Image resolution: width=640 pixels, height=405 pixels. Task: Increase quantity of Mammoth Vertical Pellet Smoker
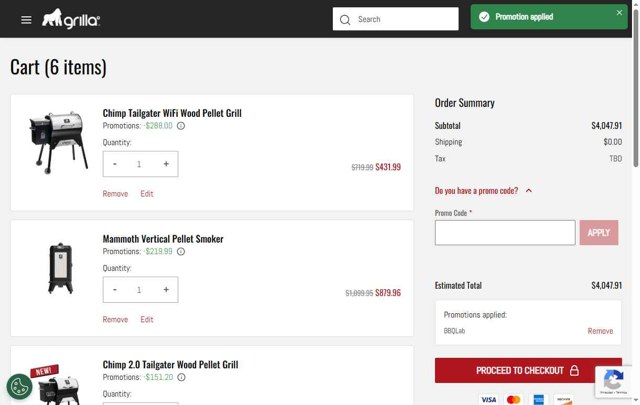[x=166, y=289]
